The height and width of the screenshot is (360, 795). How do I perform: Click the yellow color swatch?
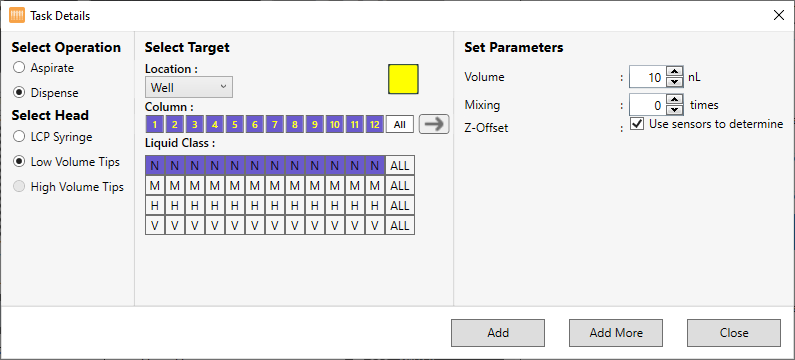(x=403, y=79)
